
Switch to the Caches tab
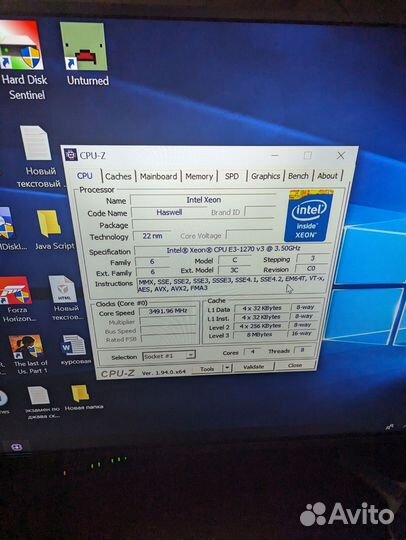(118, 176)
